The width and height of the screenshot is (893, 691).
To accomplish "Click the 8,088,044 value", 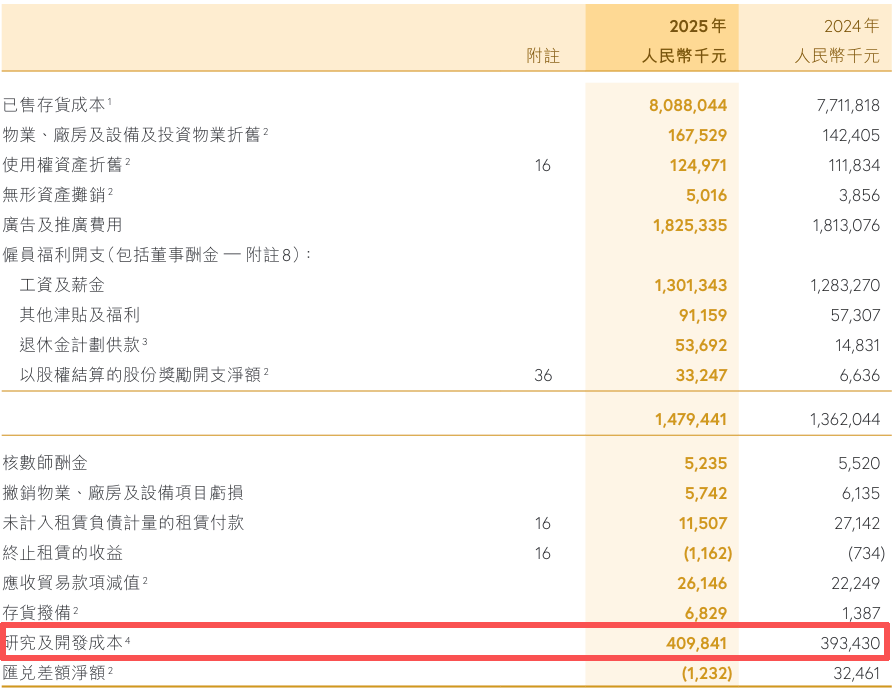I will 688,105.
